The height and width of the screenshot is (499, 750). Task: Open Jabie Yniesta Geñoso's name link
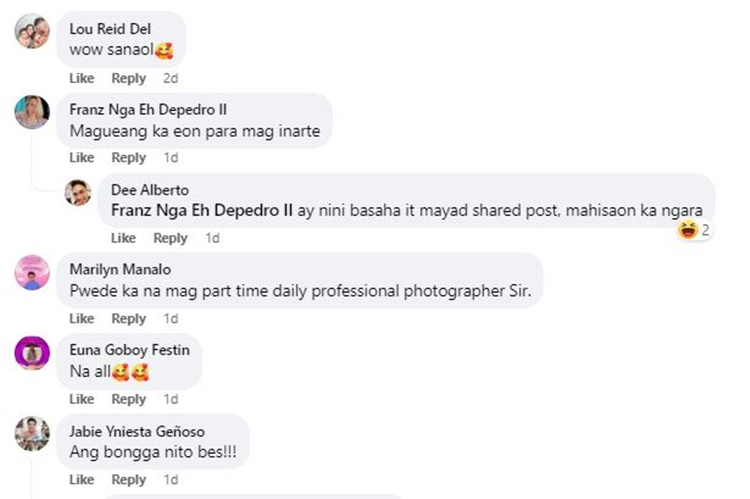tap(137, 431)
